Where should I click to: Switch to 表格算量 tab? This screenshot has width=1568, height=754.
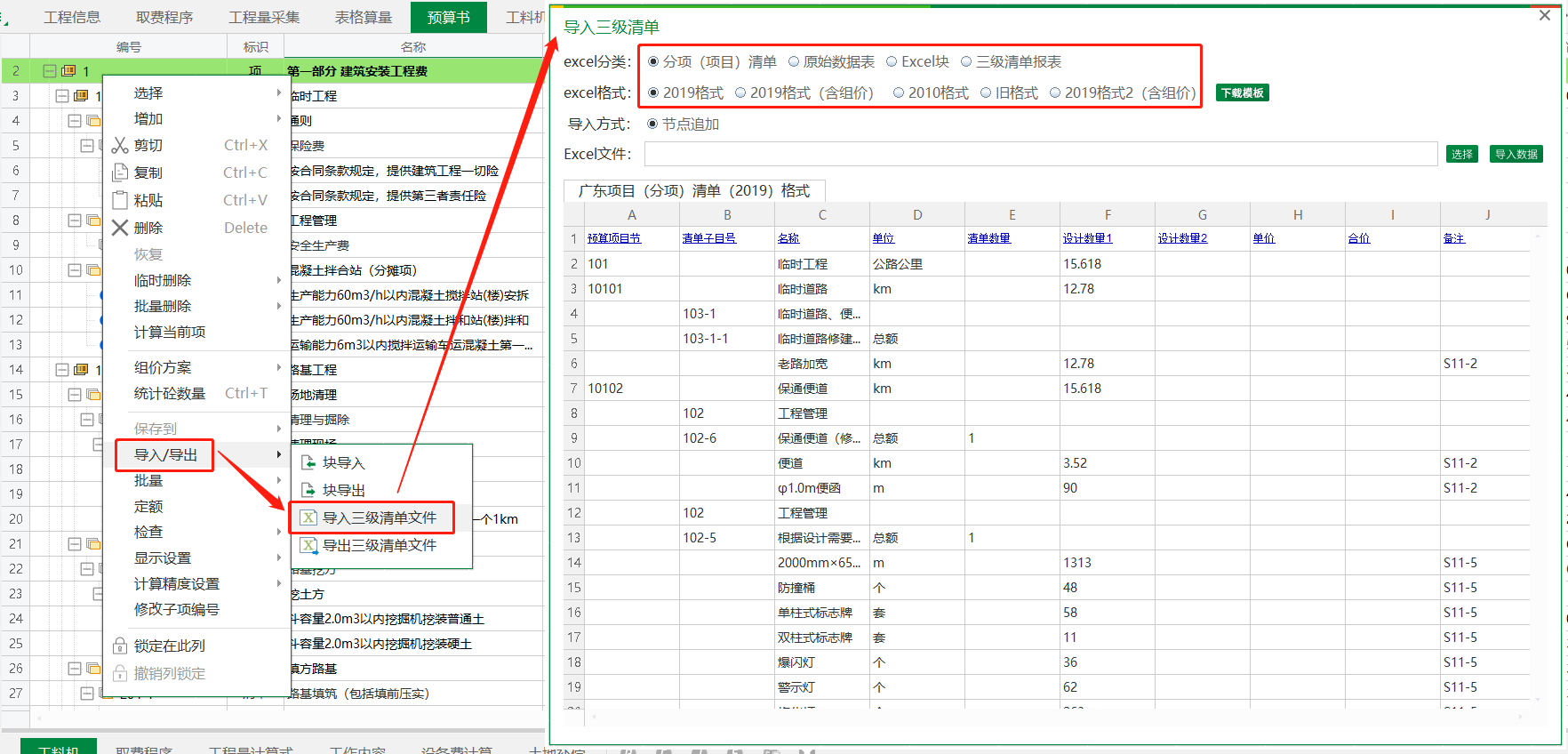point(364,17)
